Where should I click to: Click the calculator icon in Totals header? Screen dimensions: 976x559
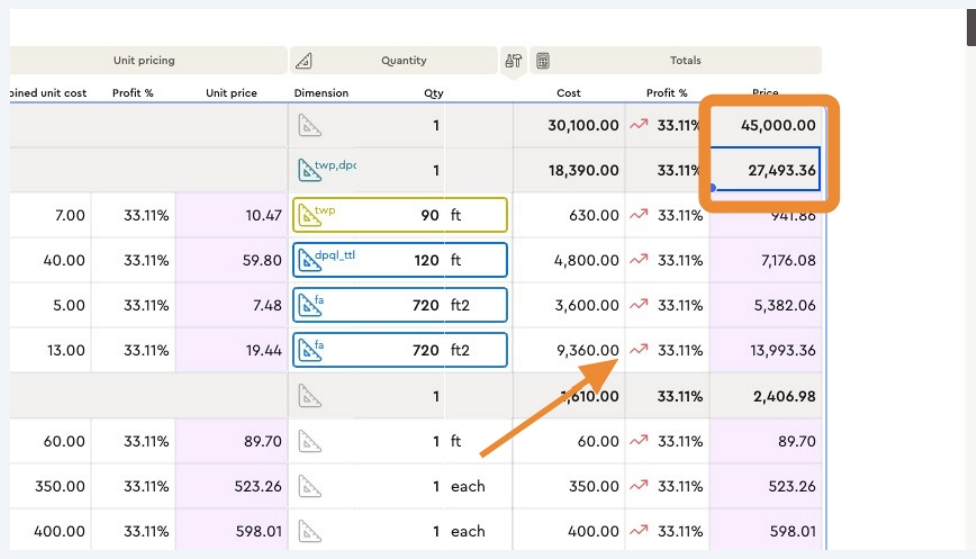pyautogui.click(x=543, y=61)
